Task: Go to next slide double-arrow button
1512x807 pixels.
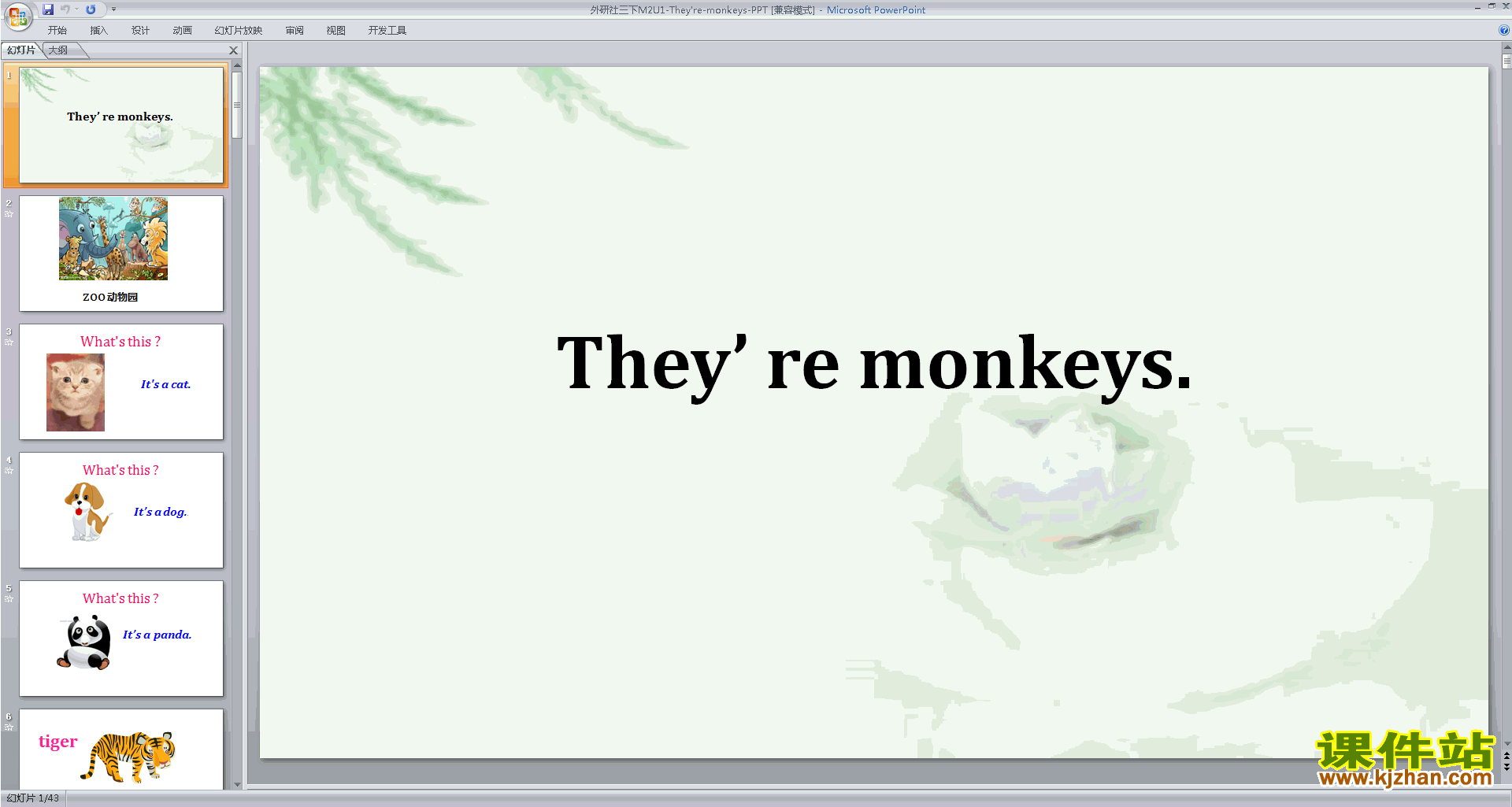Action: click(1506, 767)
